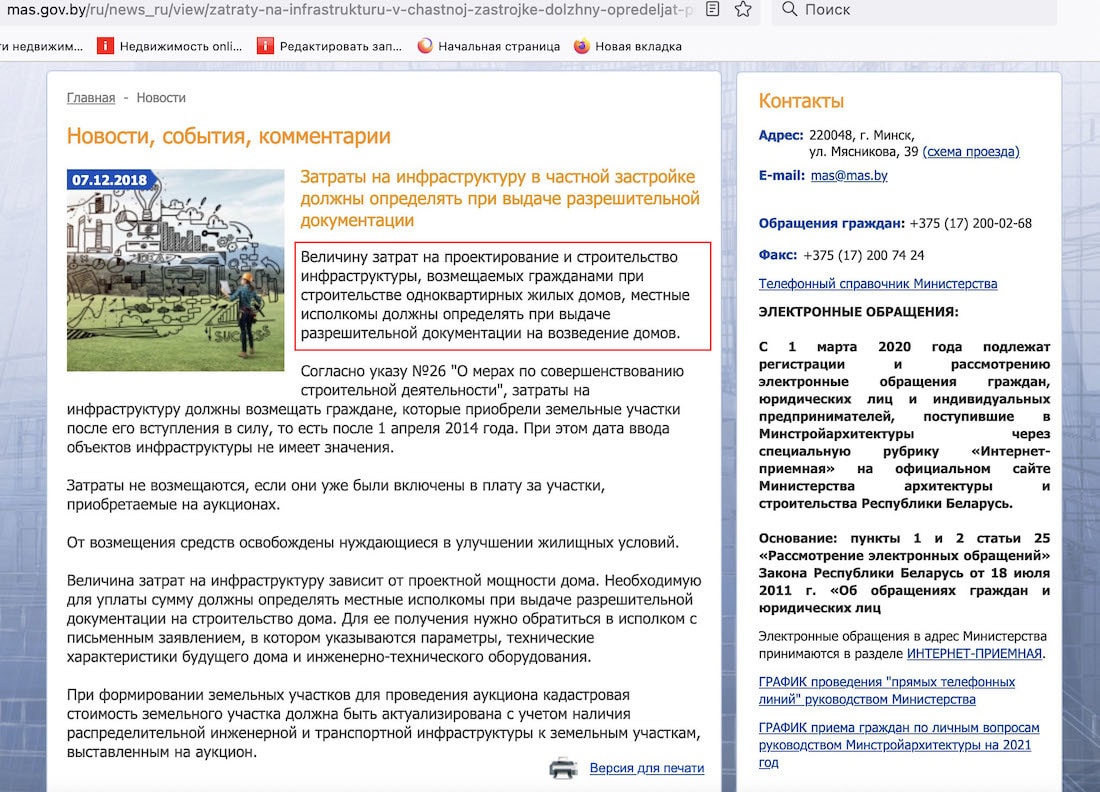Click the search magnifier icon
Screen dimensions: 1100x792
click(789, 9)
